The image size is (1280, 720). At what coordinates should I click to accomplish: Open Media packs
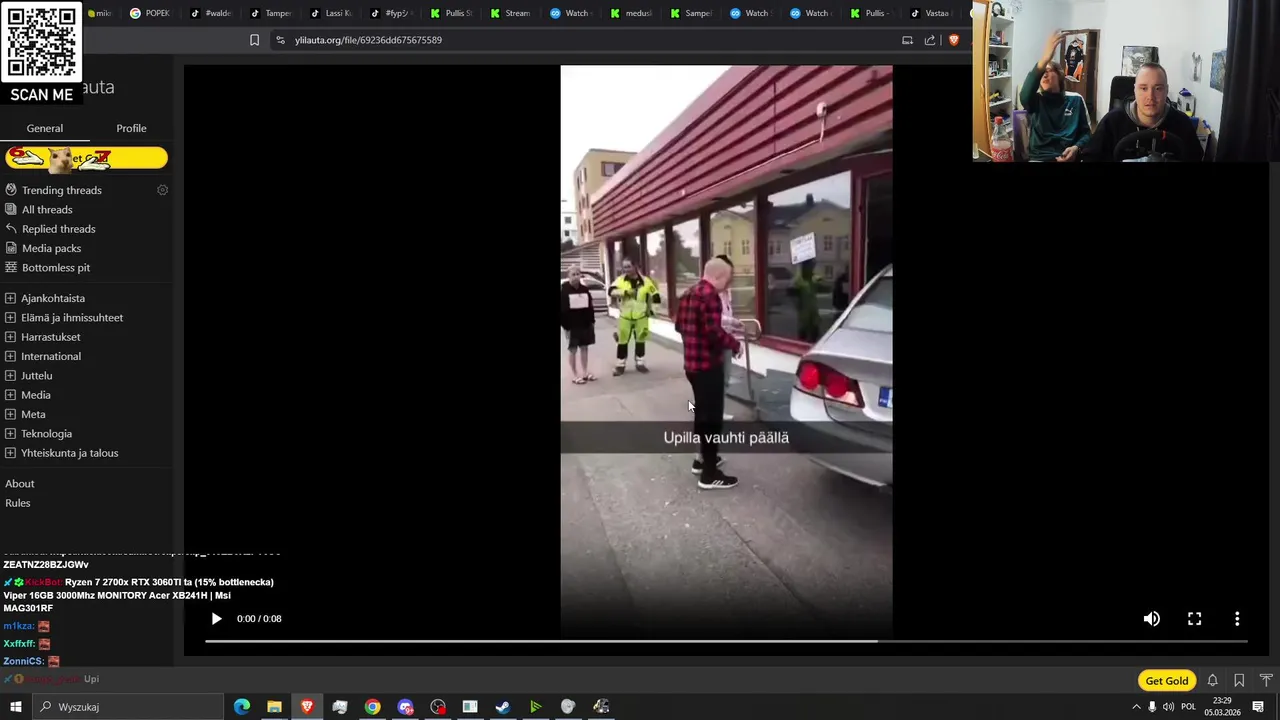51,248
